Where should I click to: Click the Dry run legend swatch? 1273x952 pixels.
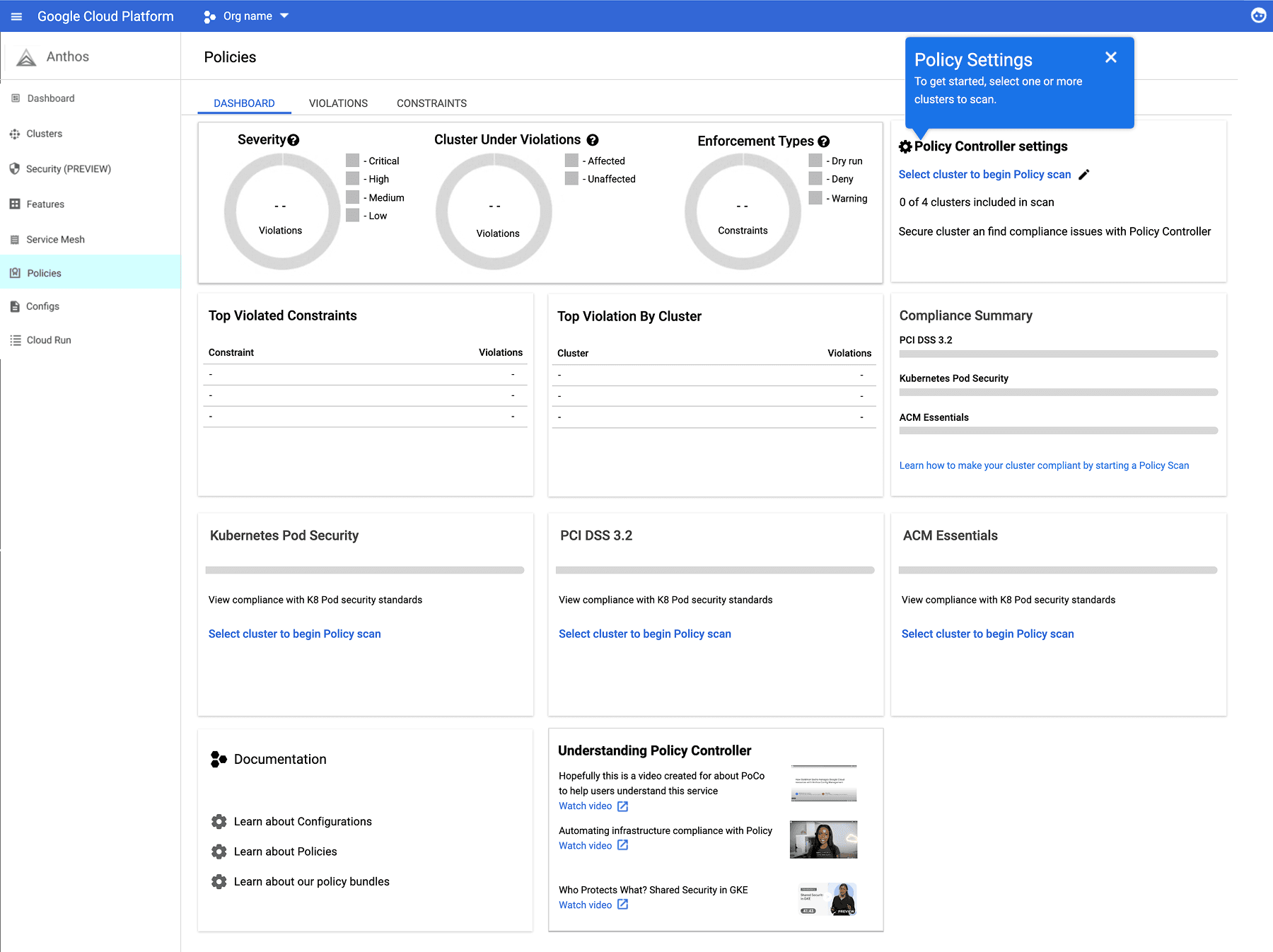click(x=815, y=161)
